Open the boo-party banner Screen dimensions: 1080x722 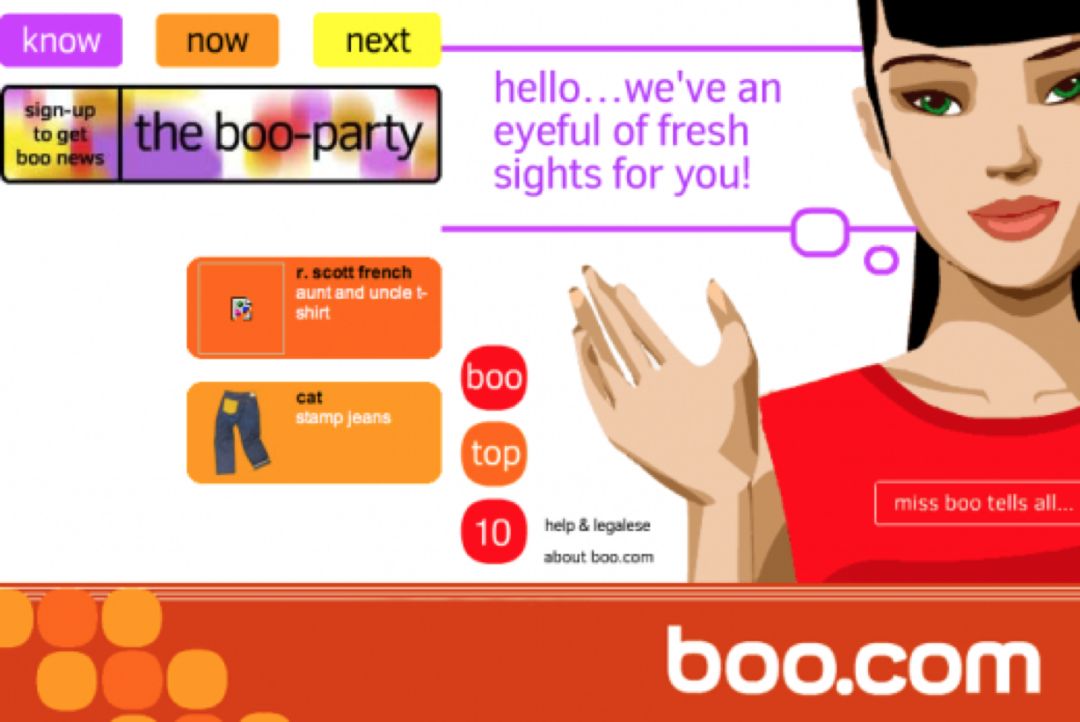(280, 134)
